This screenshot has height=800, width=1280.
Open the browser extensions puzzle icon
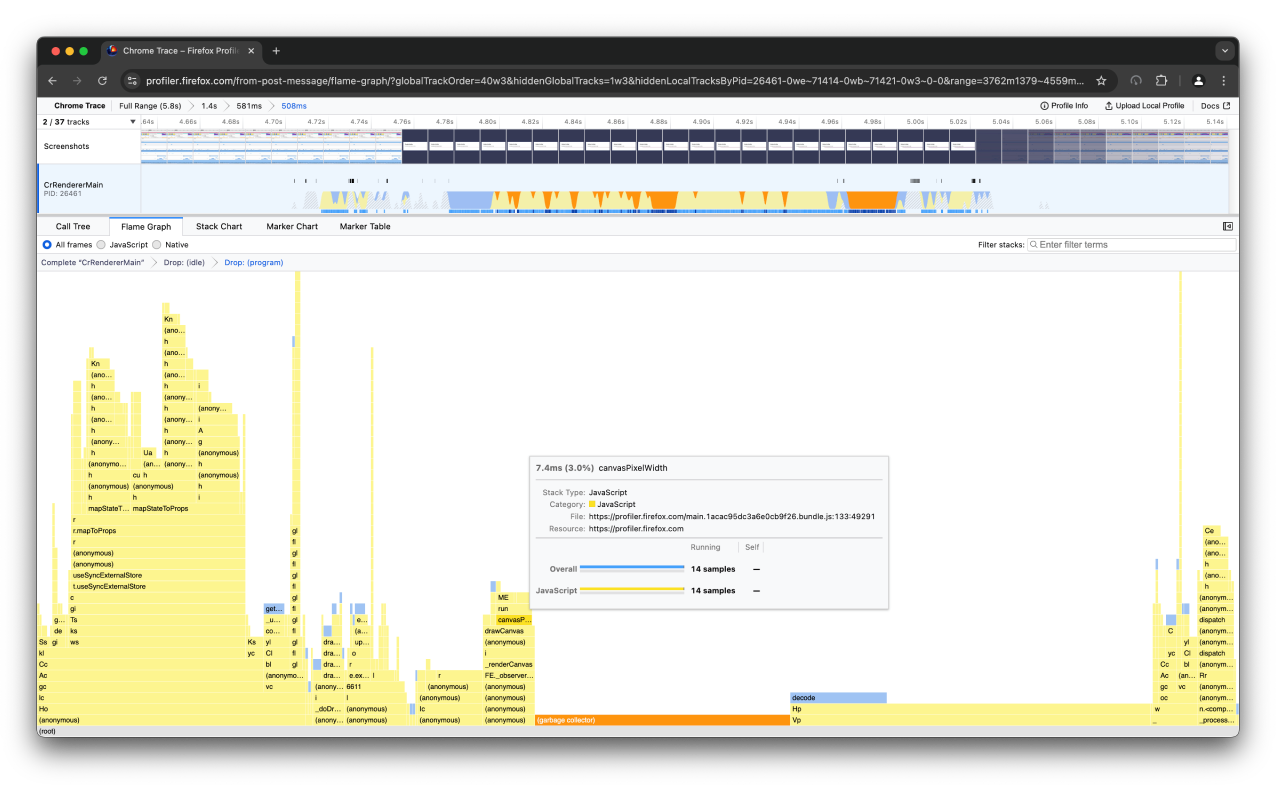click(x=1161, y=81)
